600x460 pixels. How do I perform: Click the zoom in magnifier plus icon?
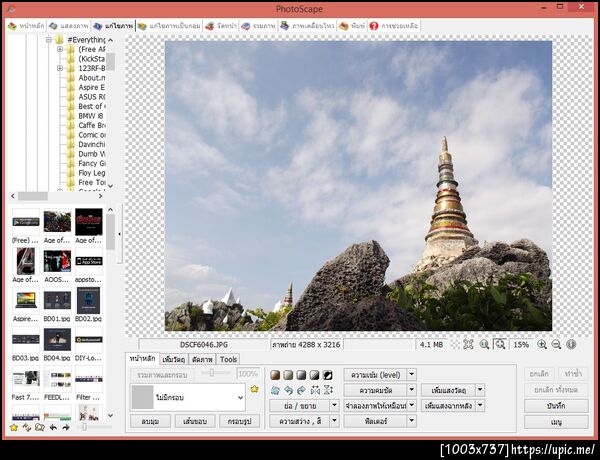[542, 344]
